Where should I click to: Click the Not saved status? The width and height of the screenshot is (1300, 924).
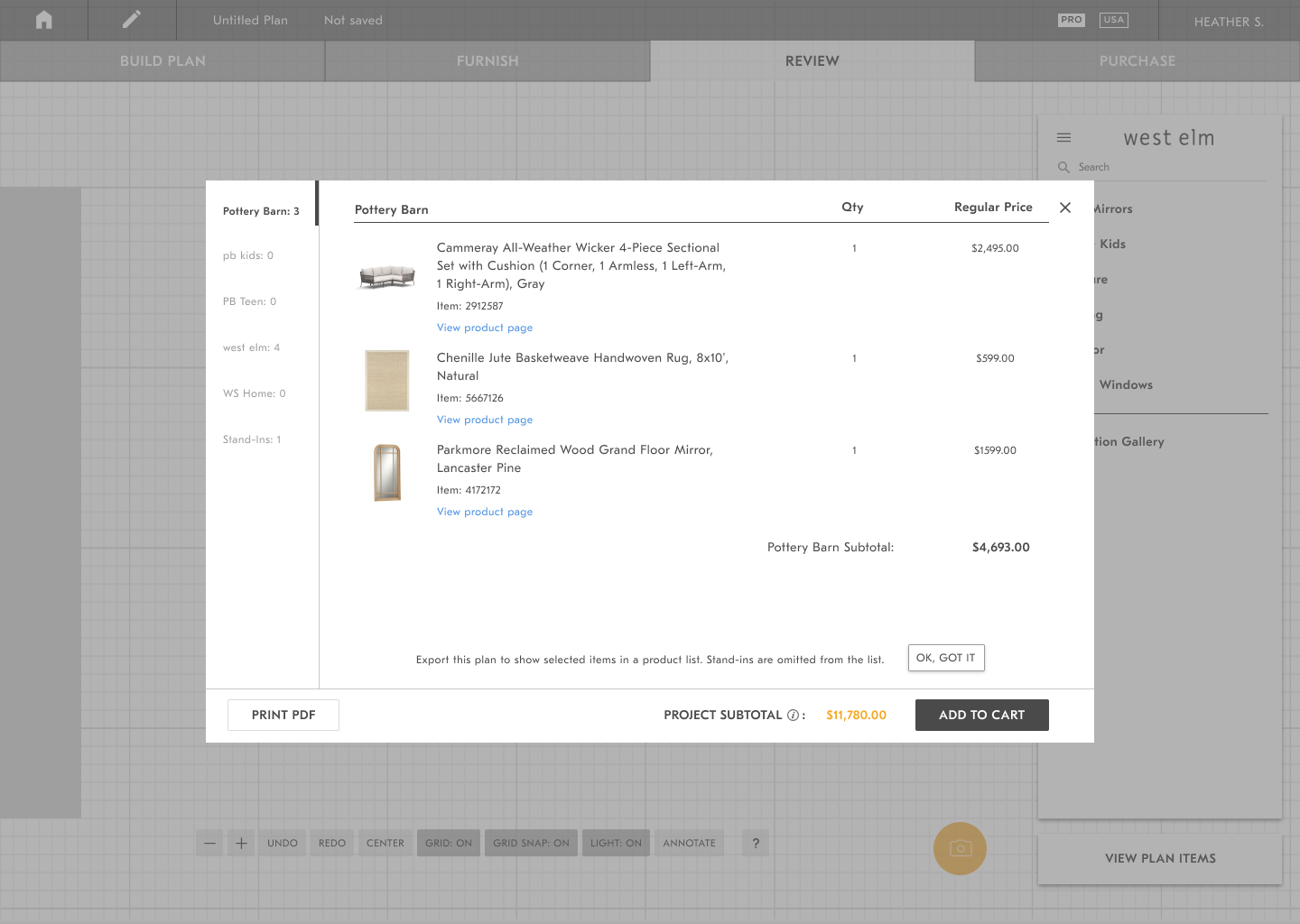(x=353, y=20)
